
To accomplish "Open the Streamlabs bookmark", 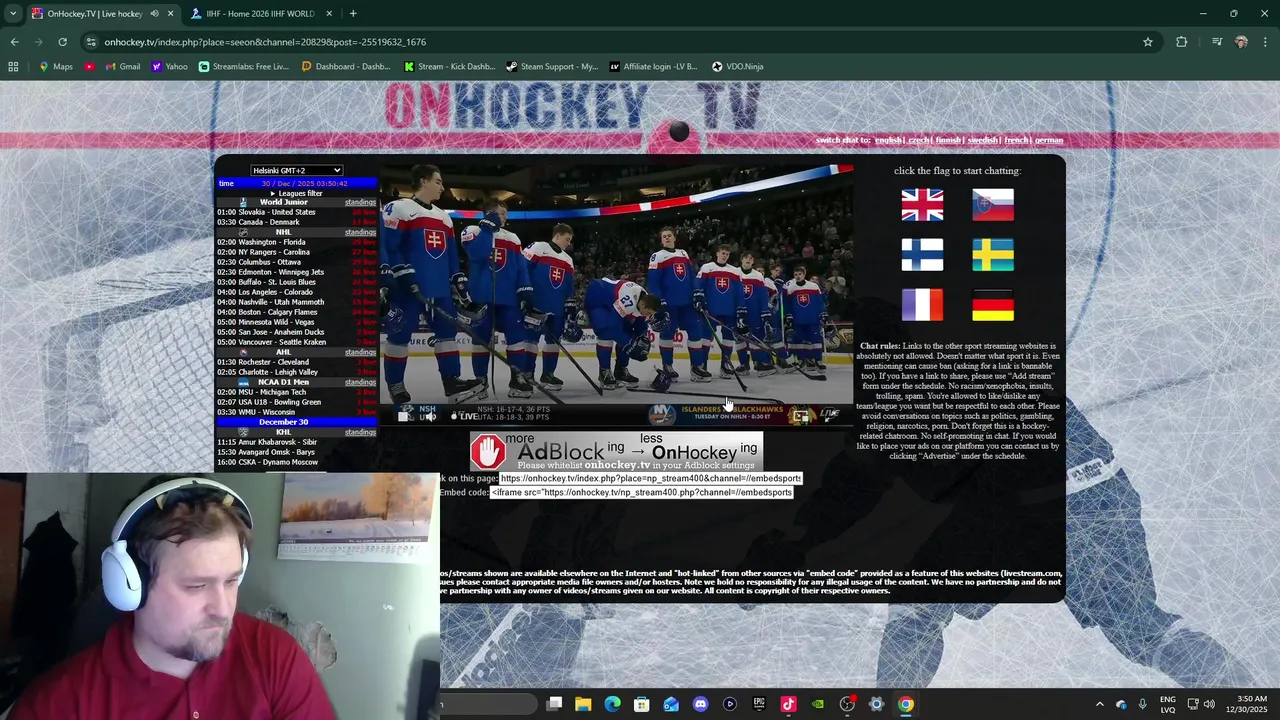I will [x=243, y=67].
